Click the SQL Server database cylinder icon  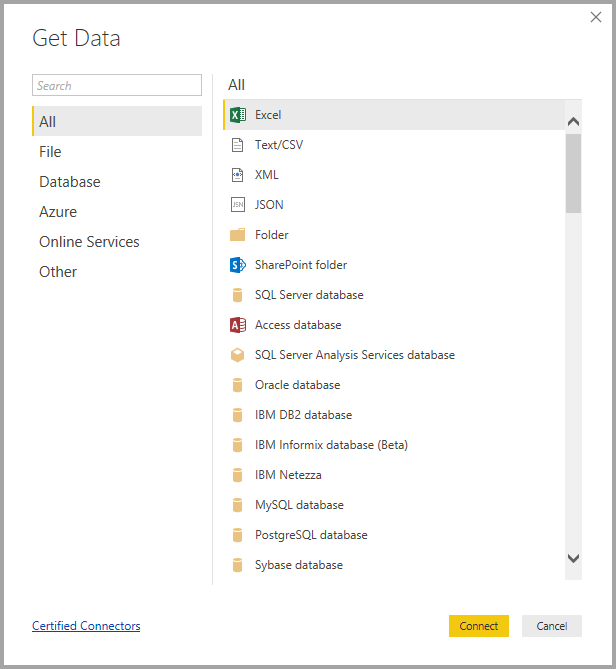click(x=238, y=295)
